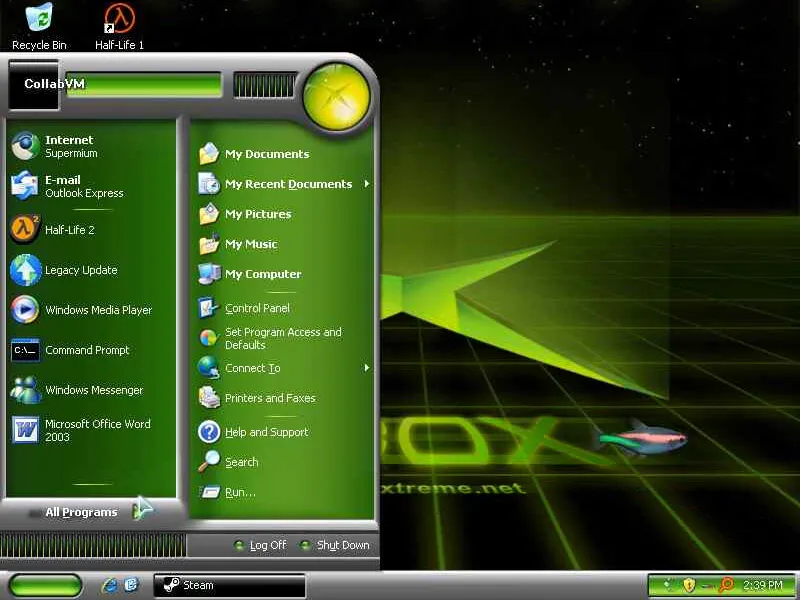Select the Printers and Faxes label
800x600 pixels.
[270, 398]
